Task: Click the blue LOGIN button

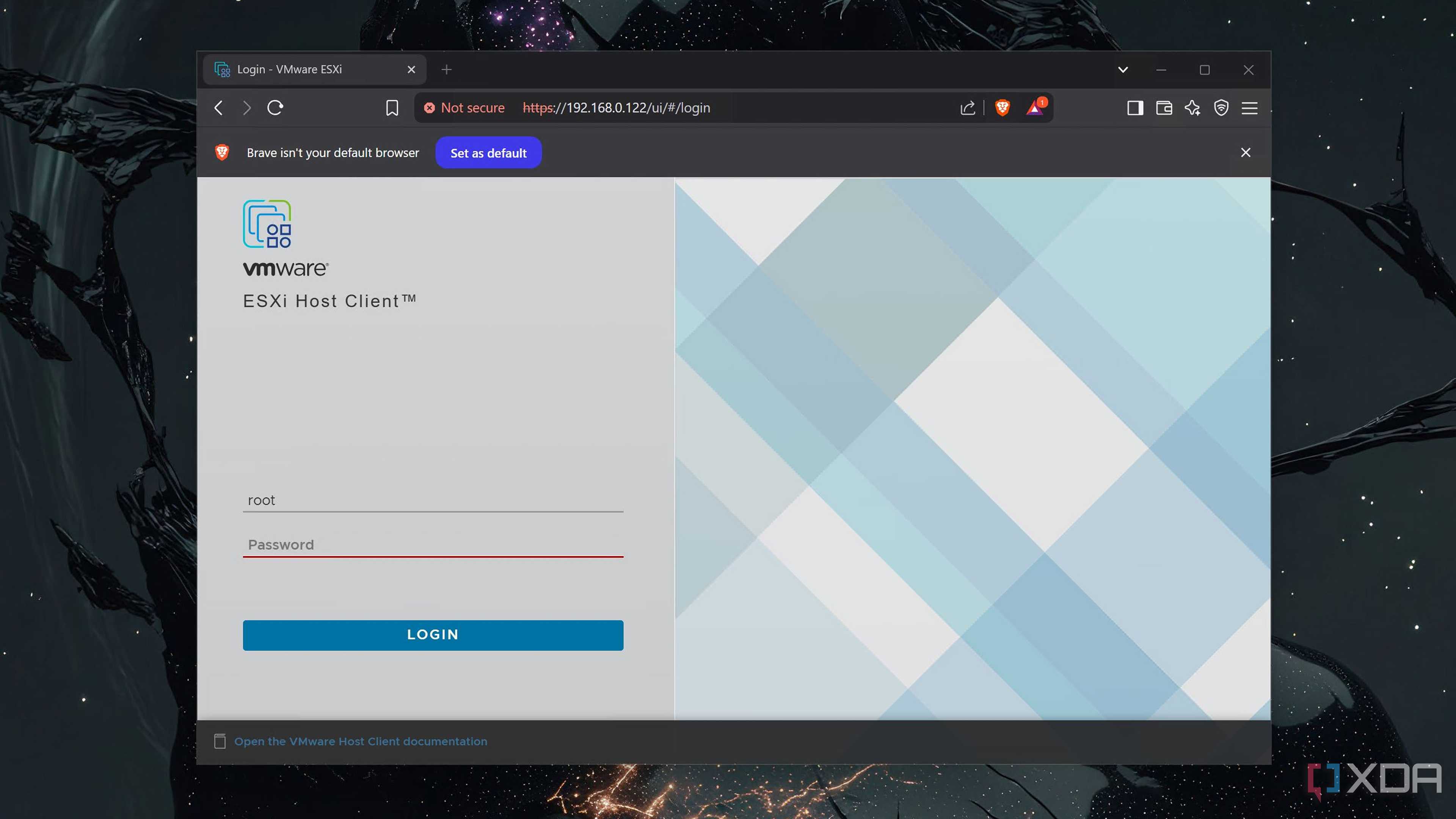Action: pyautogui.click(x=433, y=635)
